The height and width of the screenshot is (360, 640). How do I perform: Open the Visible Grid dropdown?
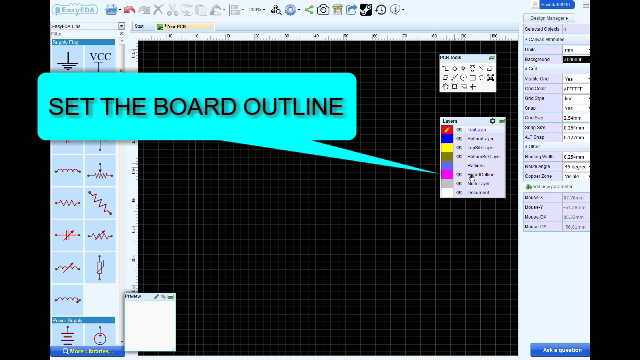(x=576, y=79)
